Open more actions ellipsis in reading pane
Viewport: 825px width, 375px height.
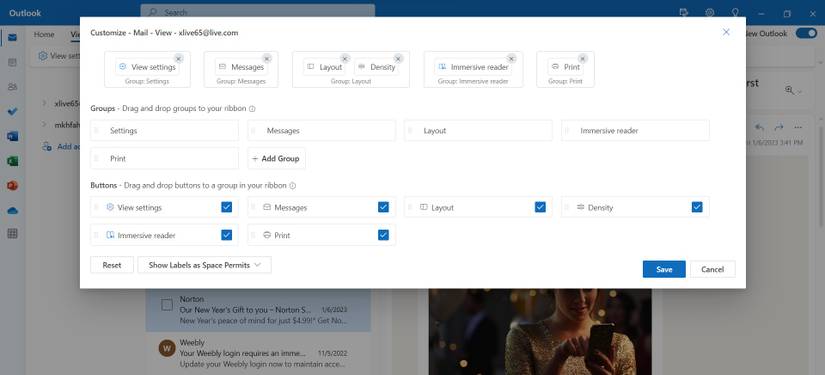pos(798,127)
